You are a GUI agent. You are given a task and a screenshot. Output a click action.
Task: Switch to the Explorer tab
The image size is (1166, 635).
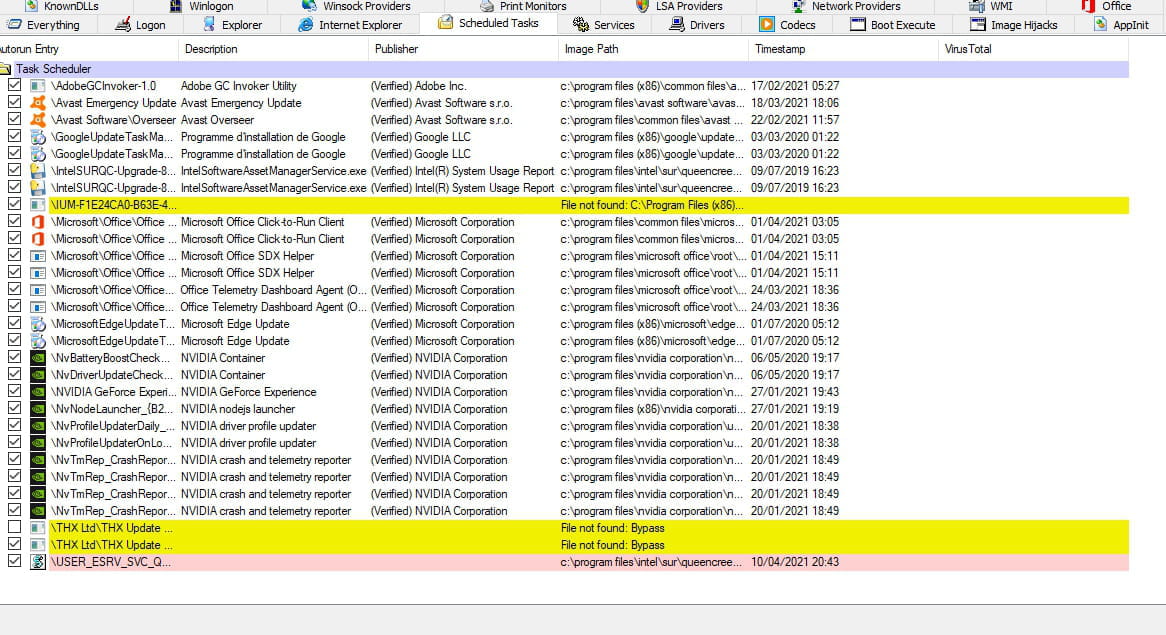[x=232, y=25]
